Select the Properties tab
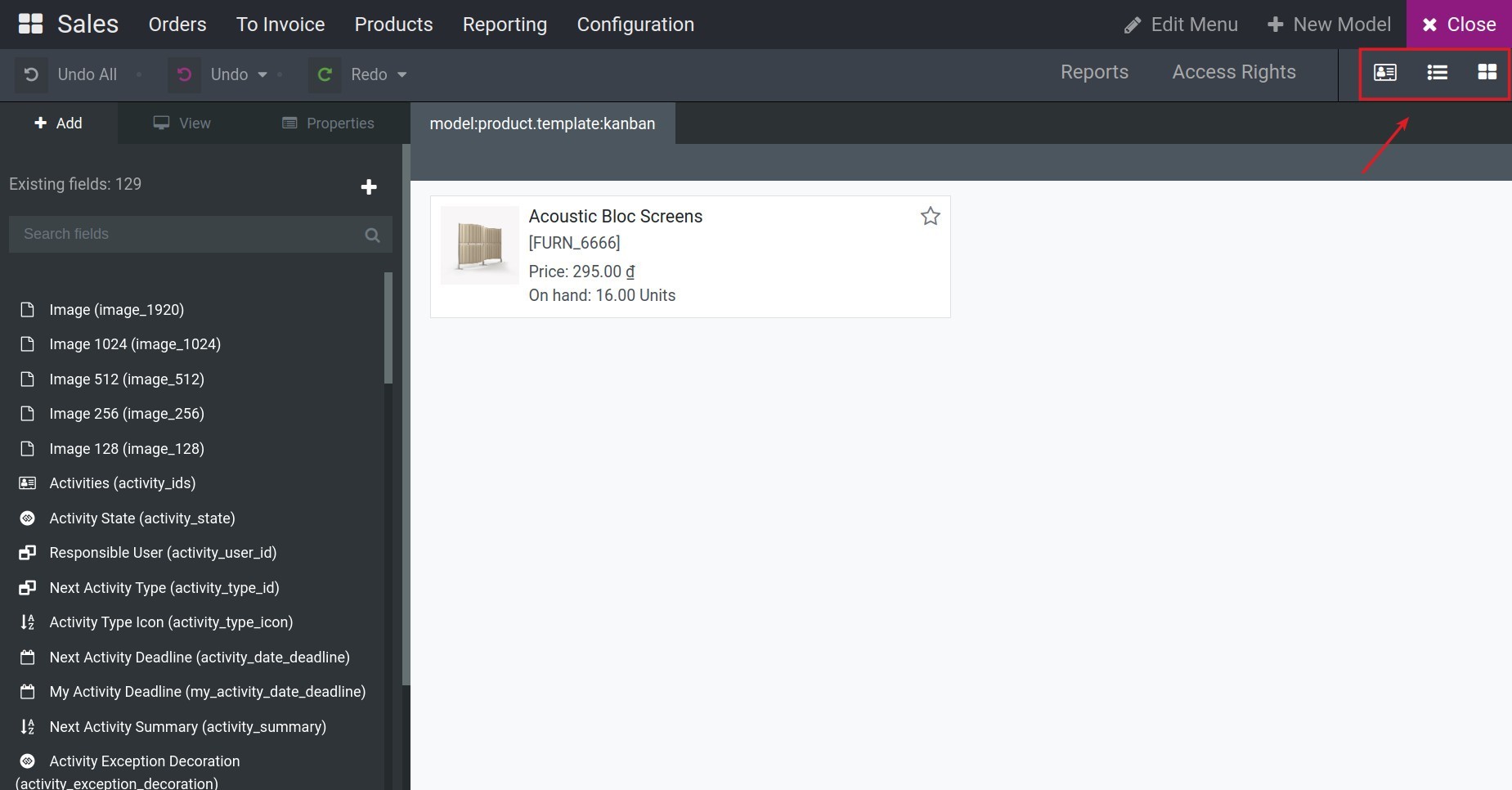The image size is (1512, 790). pyautogui.click(x=328, y=123)
